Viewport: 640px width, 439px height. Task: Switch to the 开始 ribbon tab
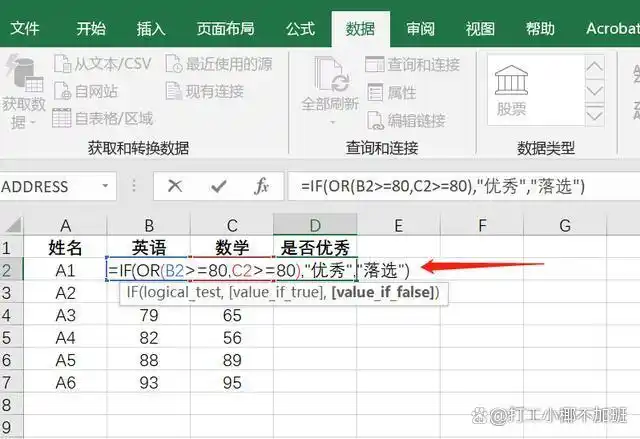tap(91, 29)
